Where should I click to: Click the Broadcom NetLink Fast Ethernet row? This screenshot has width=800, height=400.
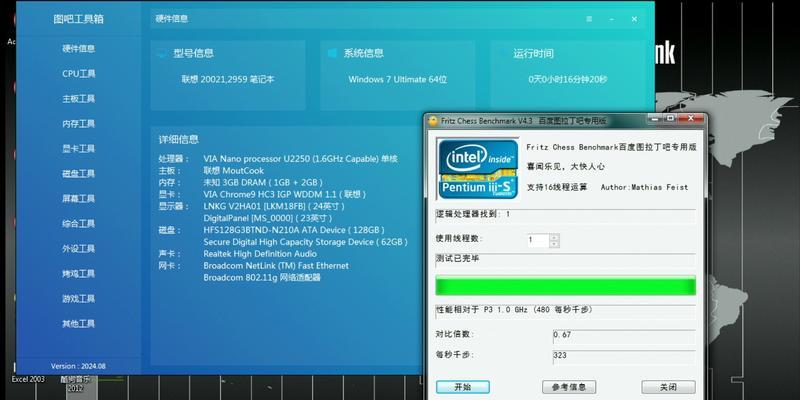click(276, 266)
